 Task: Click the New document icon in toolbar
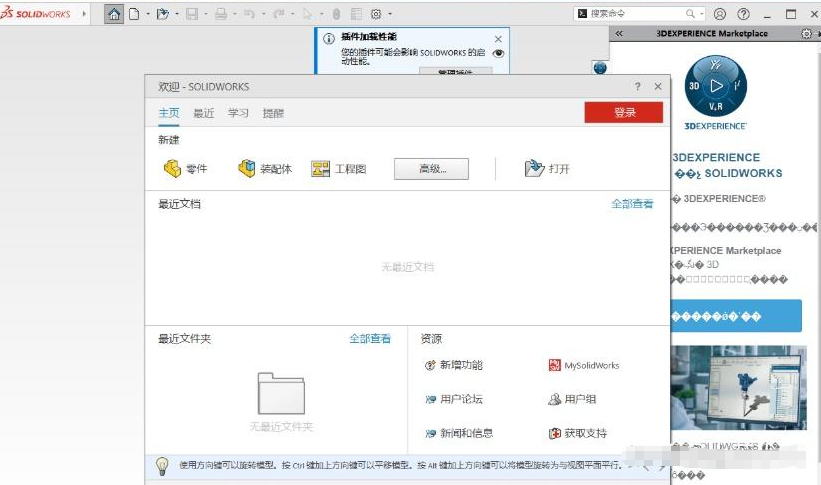click(x=135, y=14)
